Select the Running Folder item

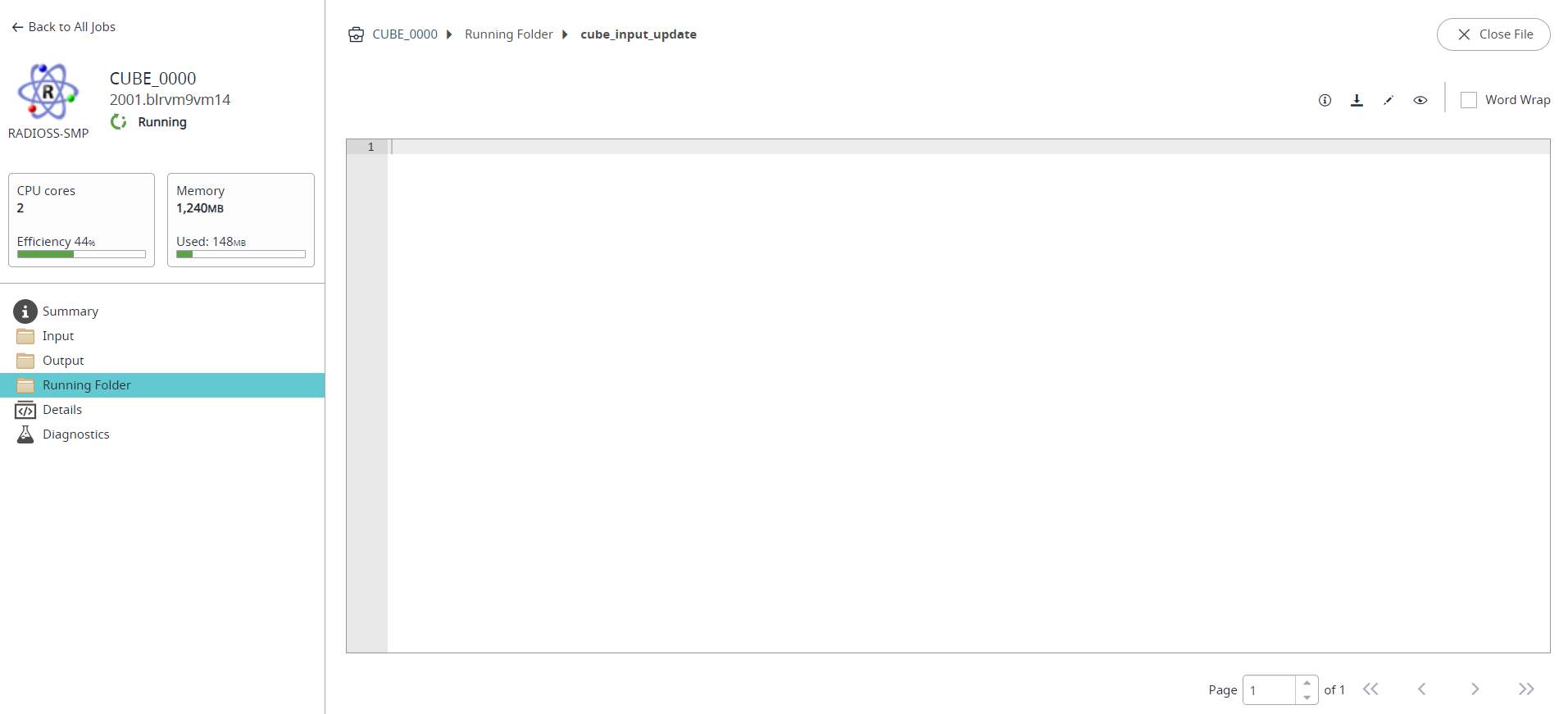pos(162,385)
